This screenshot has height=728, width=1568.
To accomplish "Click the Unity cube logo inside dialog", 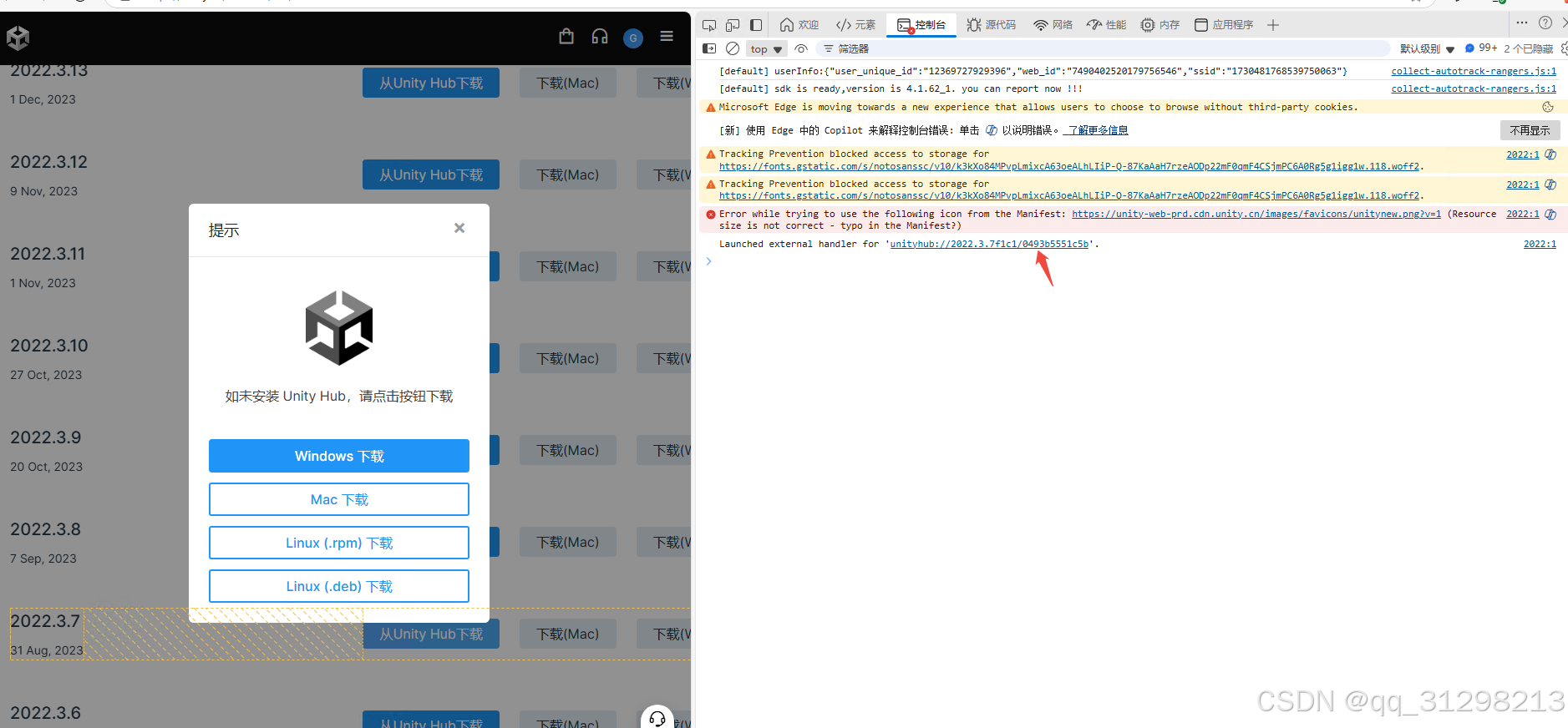I will 339,328.
